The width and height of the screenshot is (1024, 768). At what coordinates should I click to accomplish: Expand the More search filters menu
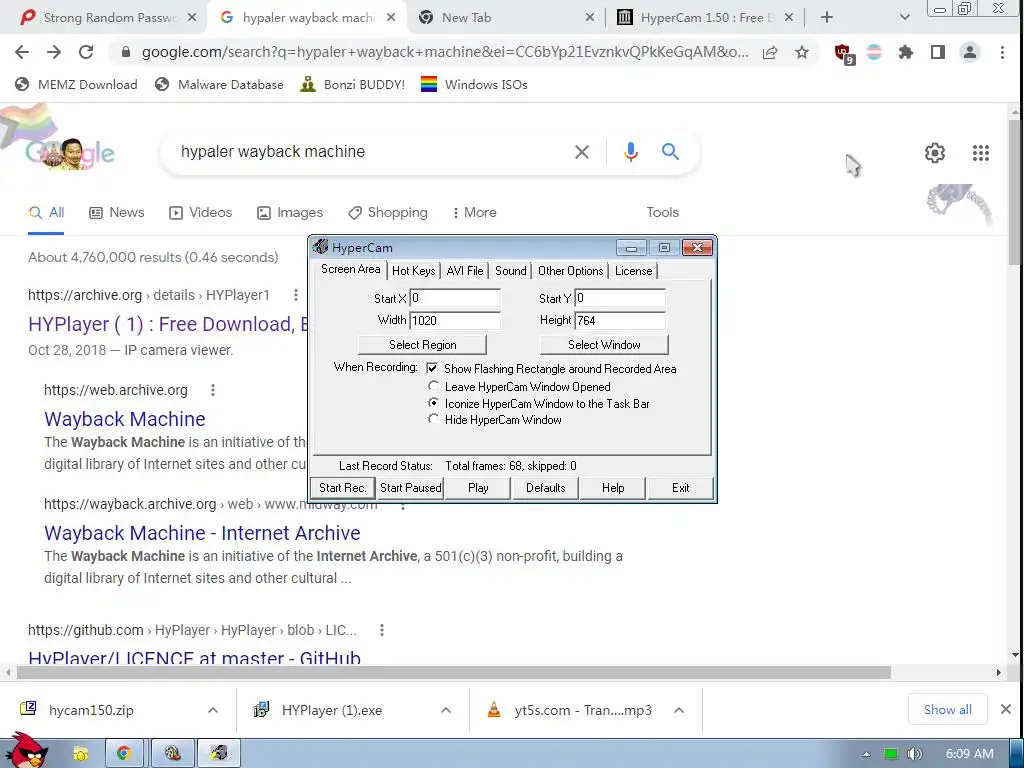[474, 213]
